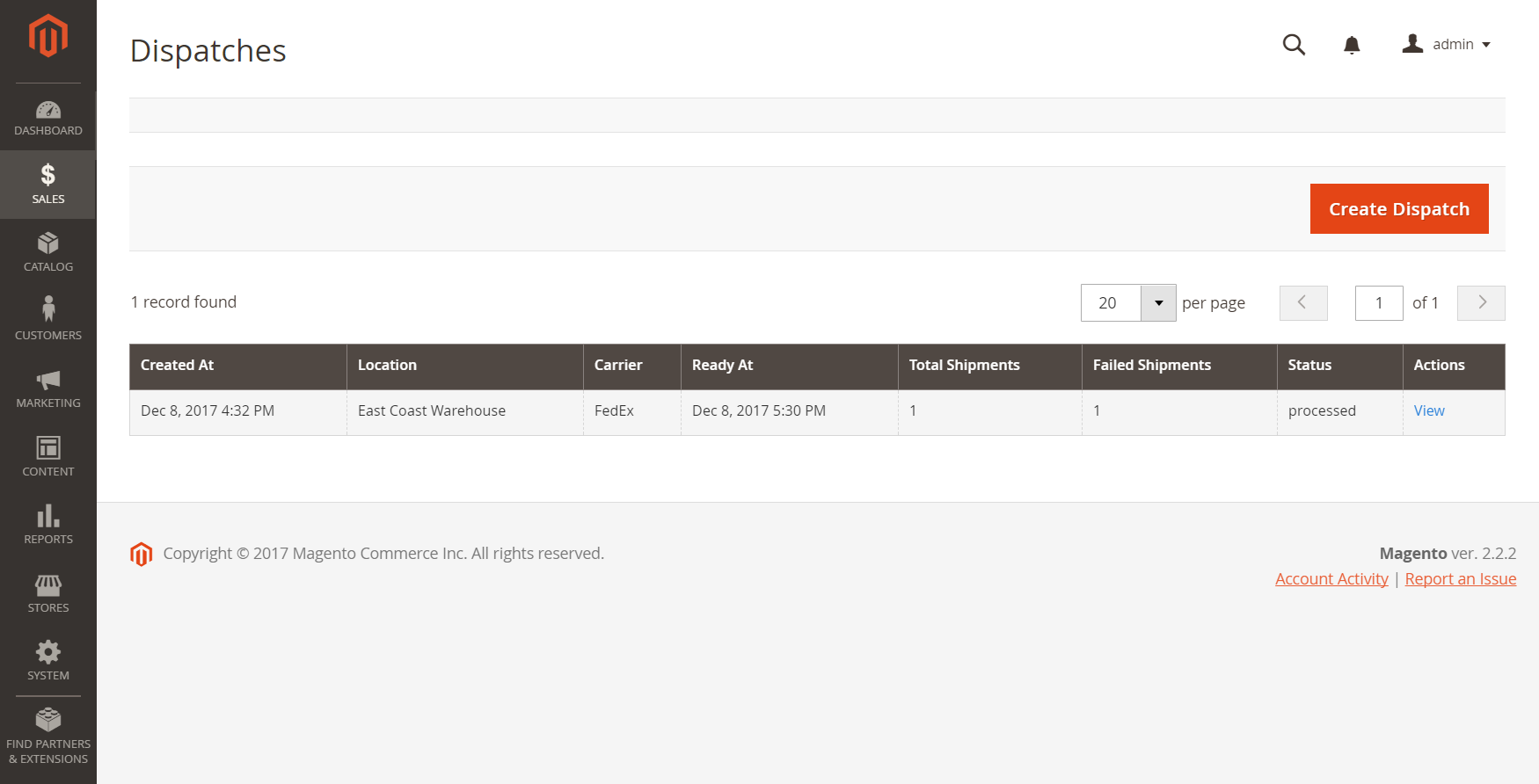Open the Account Activity link
1539x784 pixels.
1331,579
